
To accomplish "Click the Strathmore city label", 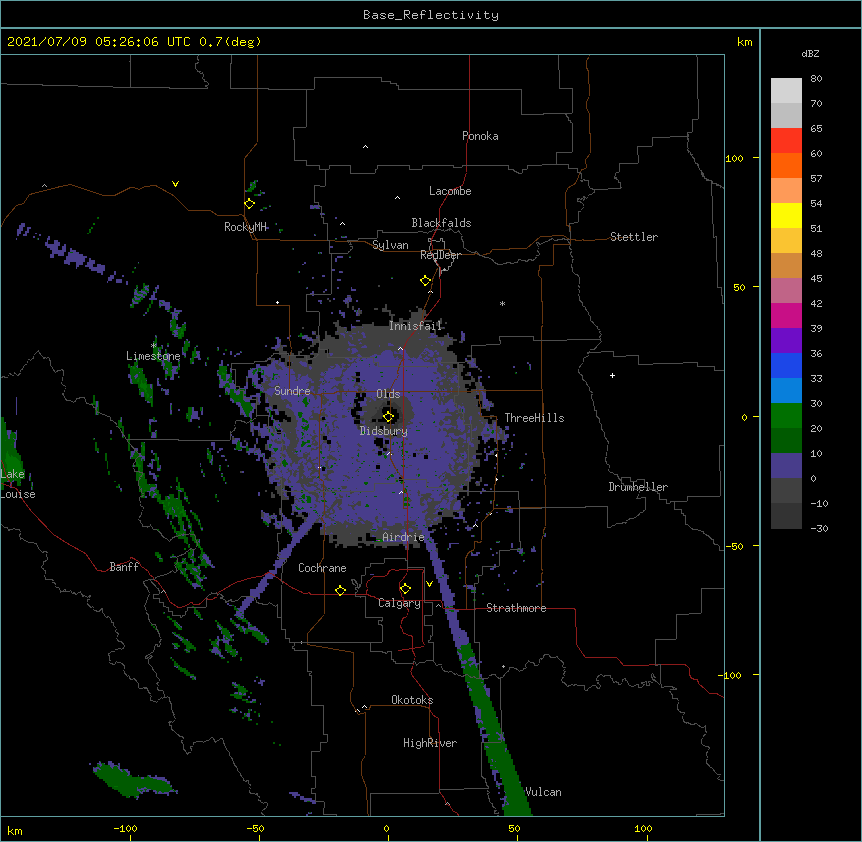I will click(516, 608).
